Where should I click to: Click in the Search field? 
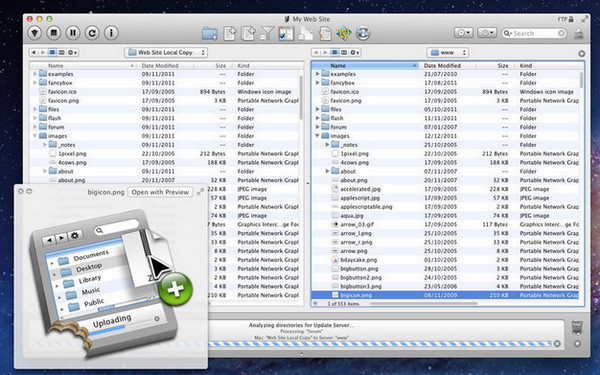click(x=534, y=33)
